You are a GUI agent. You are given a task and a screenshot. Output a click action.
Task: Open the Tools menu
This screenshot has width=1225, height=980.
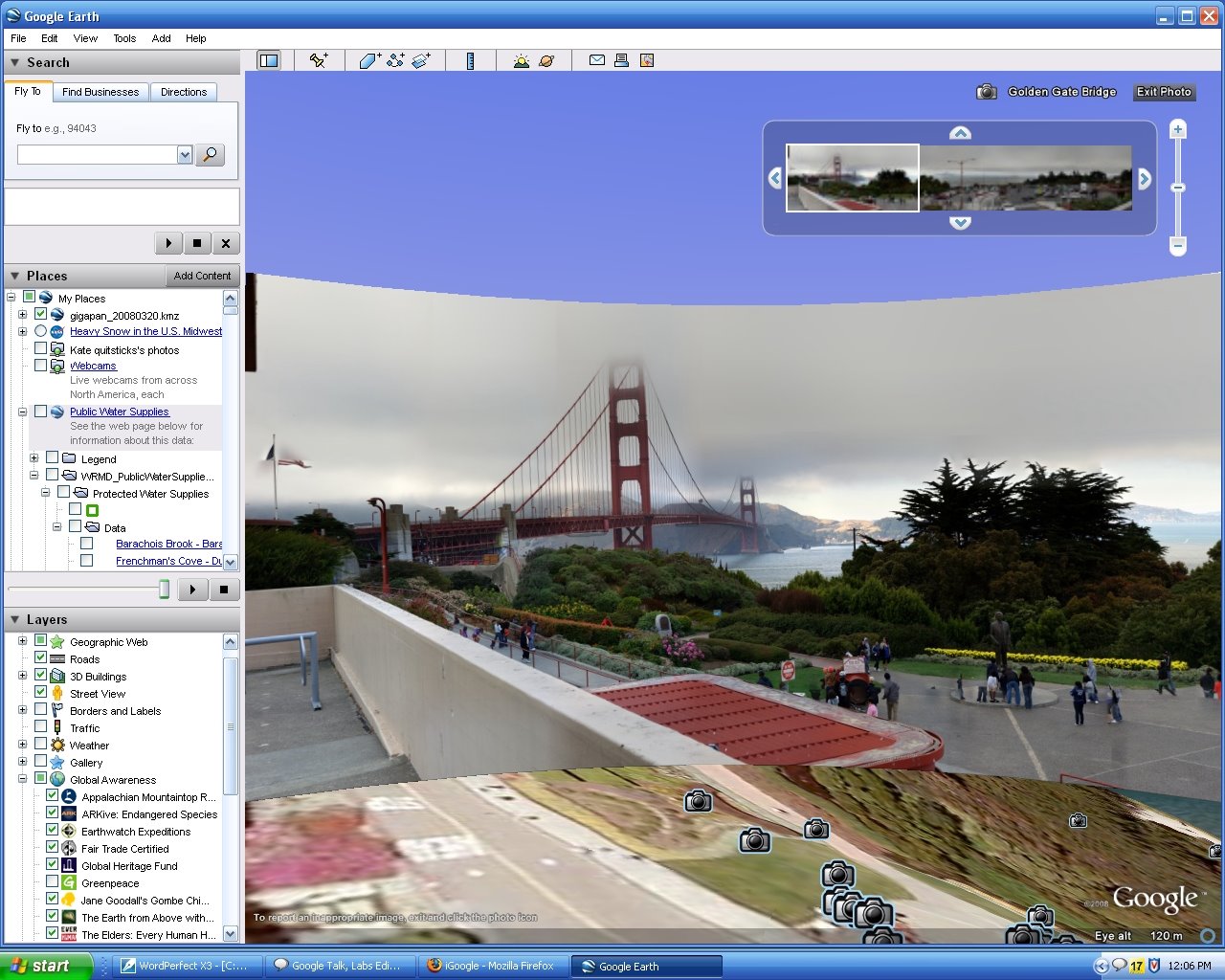point(124,38)
